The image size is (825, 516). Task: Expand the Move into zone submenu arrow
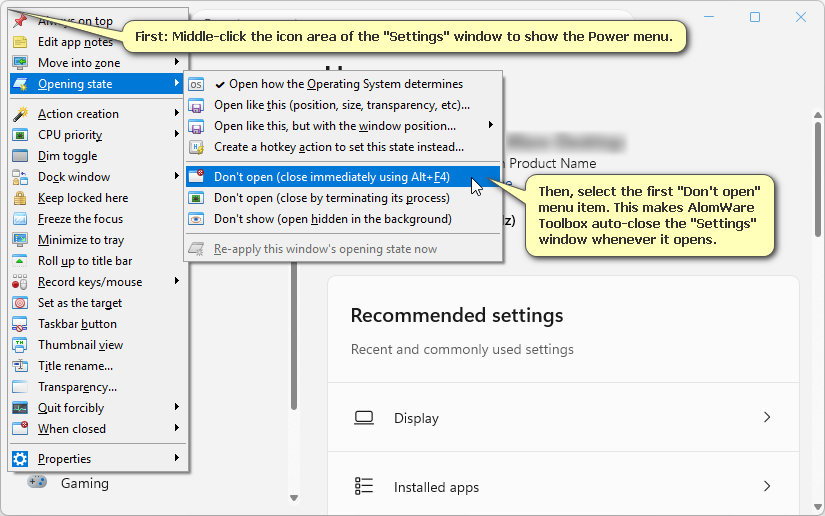point(177,62)
